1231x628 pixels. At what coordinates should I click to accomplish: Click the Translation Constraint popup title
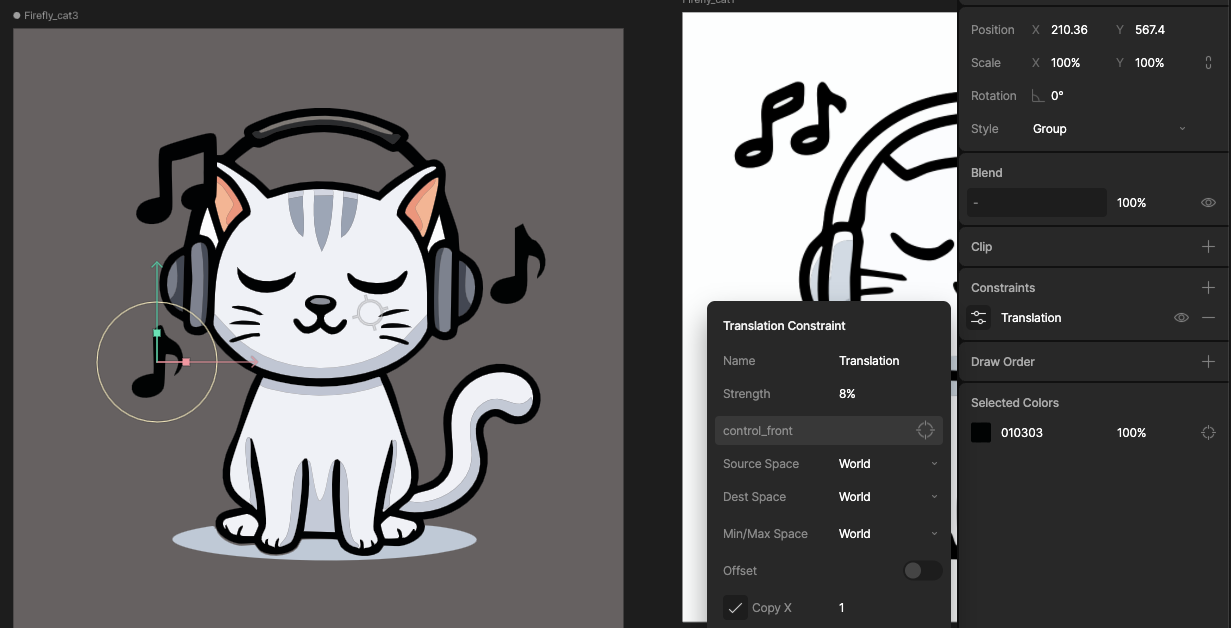(784, 326)
